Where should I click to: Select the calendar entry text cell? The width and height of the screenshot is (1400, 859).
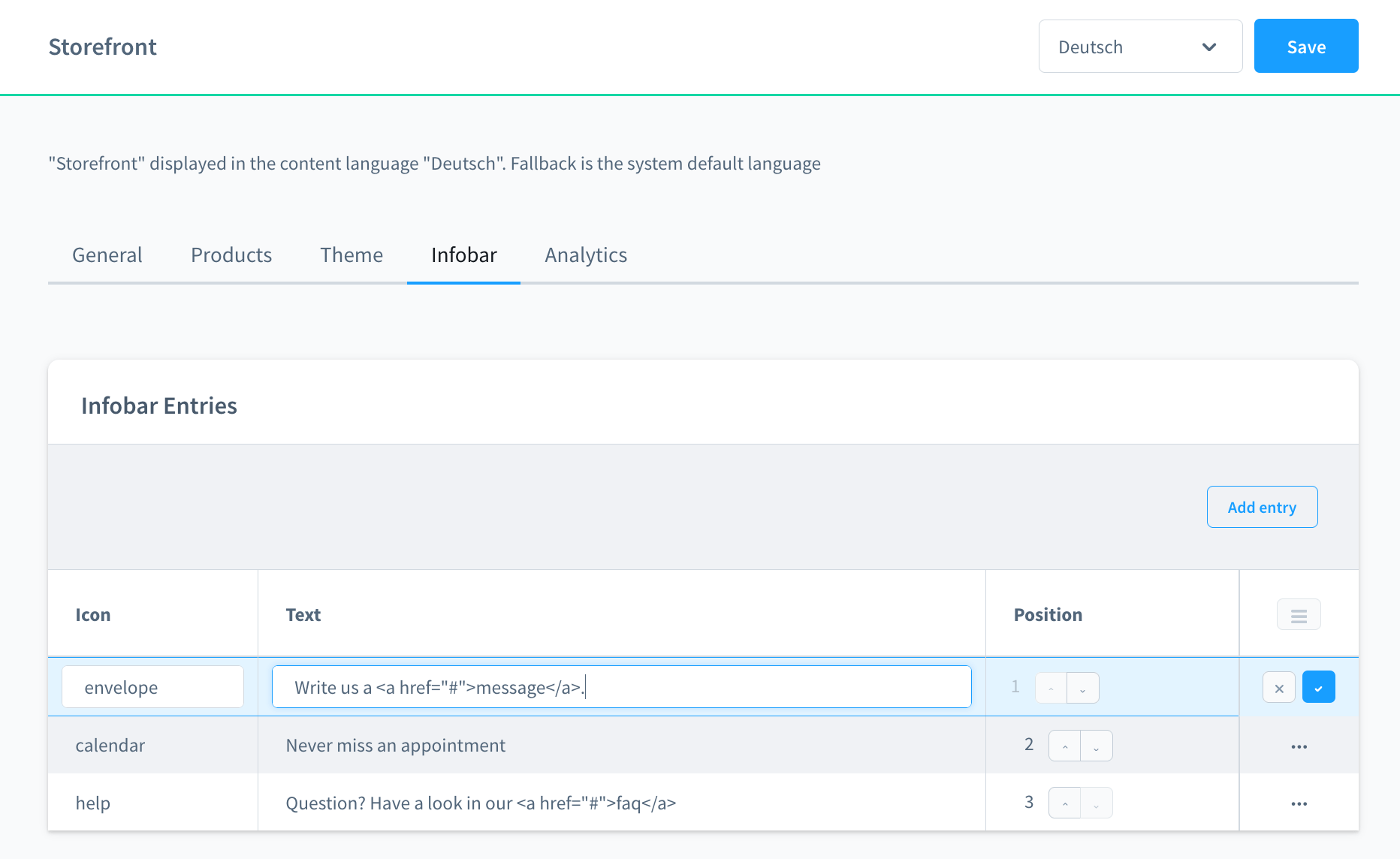coord(622,746)
